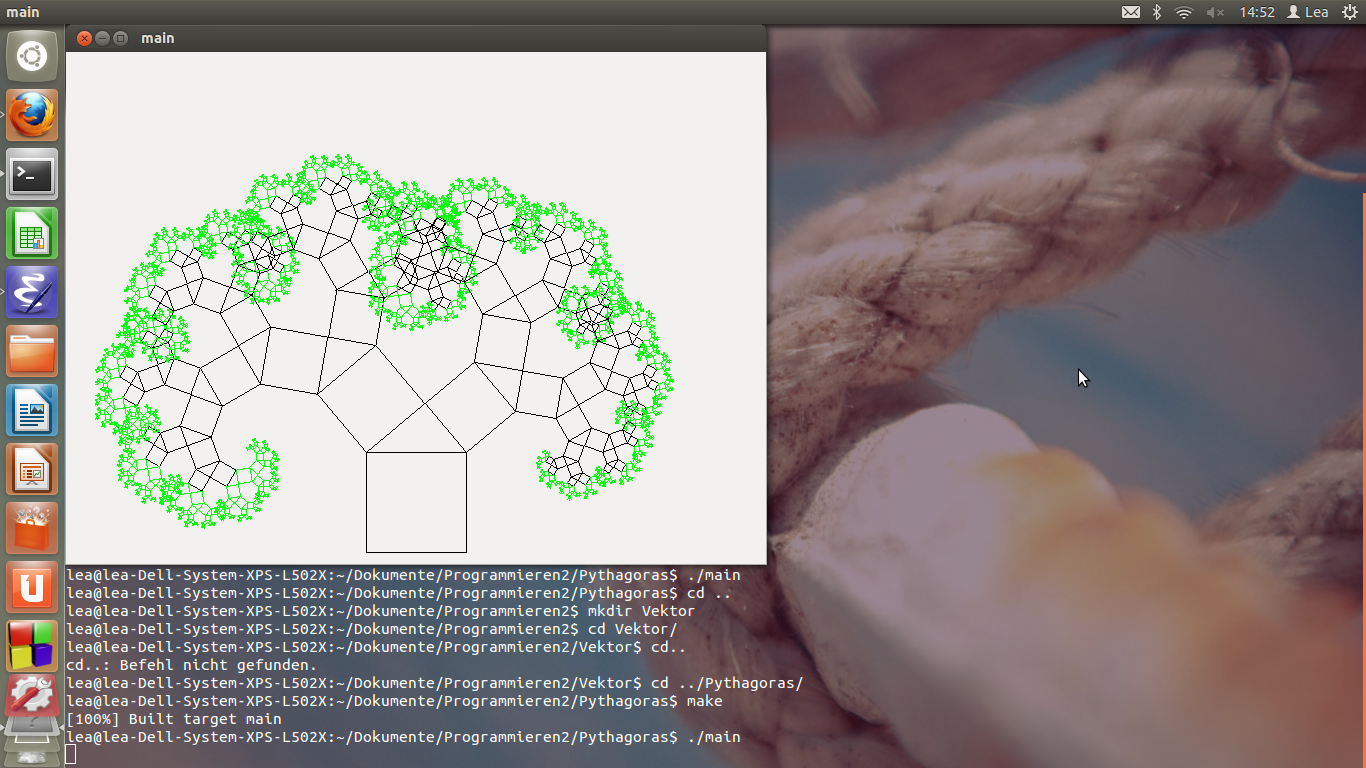
Task: Open the Ubuntu Dash home button
Action: [32, 56]
